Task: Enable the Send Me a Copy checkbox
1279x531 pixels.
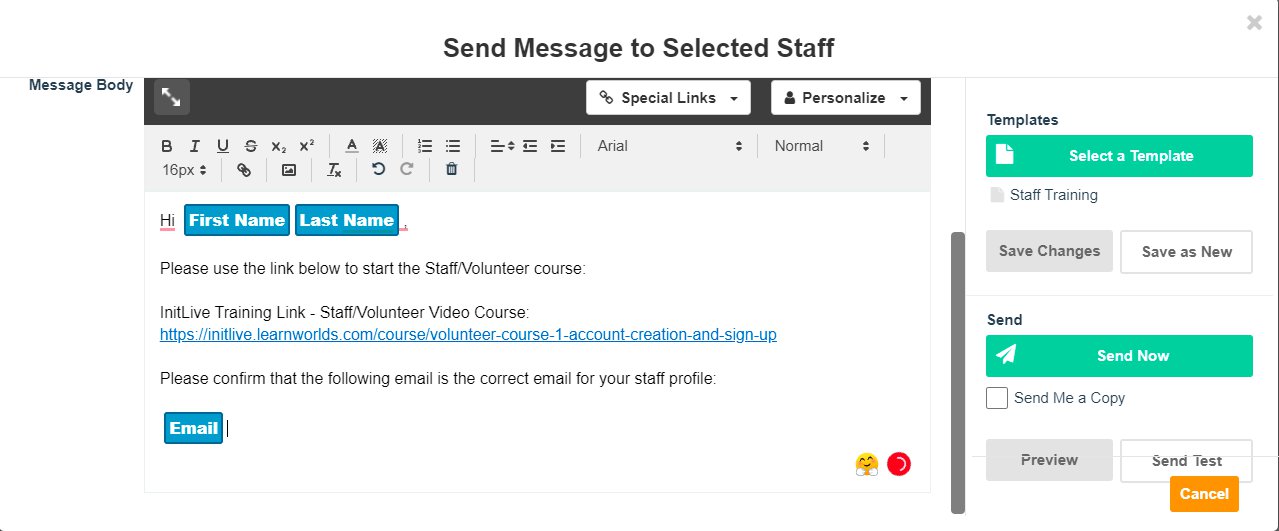Action: click(997, 398)
